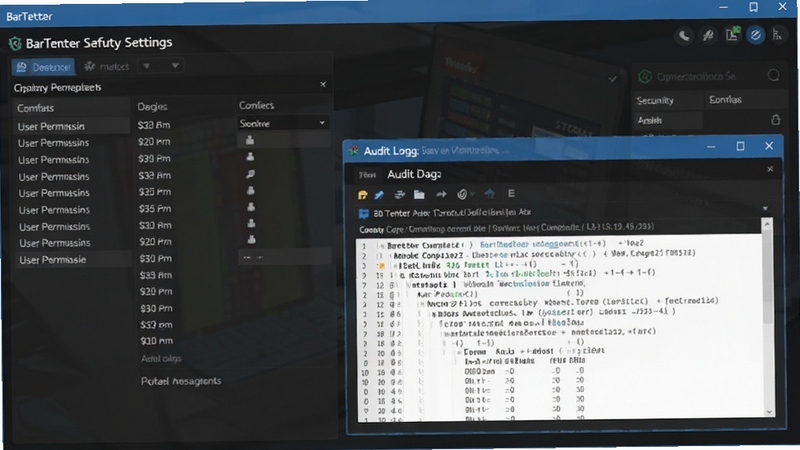Open the Sioolire combo box under Conflecs
The height and width of the screenshot is (450, 800).
coord(283,123)
